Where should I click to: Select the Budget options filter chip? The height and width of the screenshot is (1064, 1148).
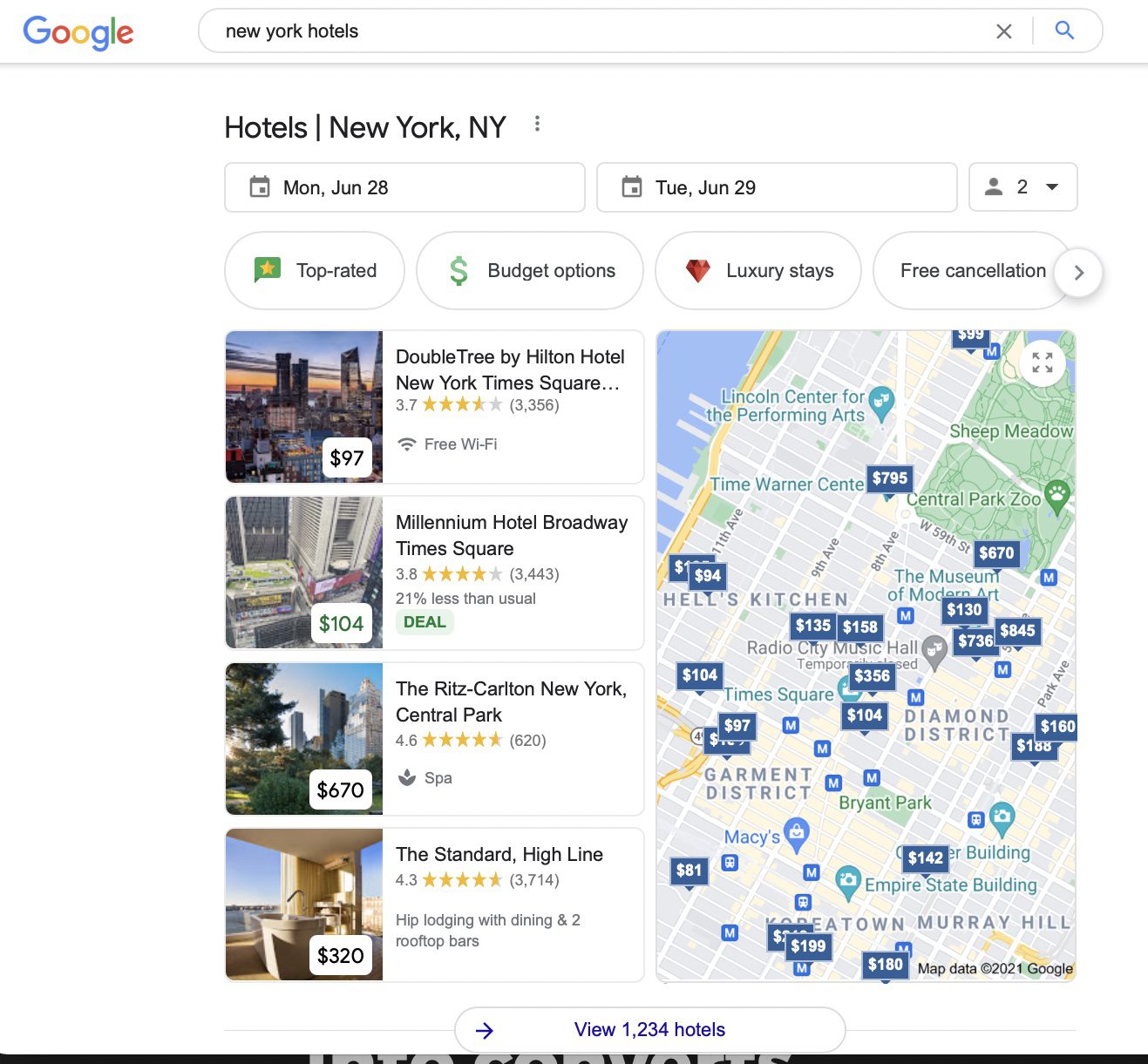(x=530, y=270)
